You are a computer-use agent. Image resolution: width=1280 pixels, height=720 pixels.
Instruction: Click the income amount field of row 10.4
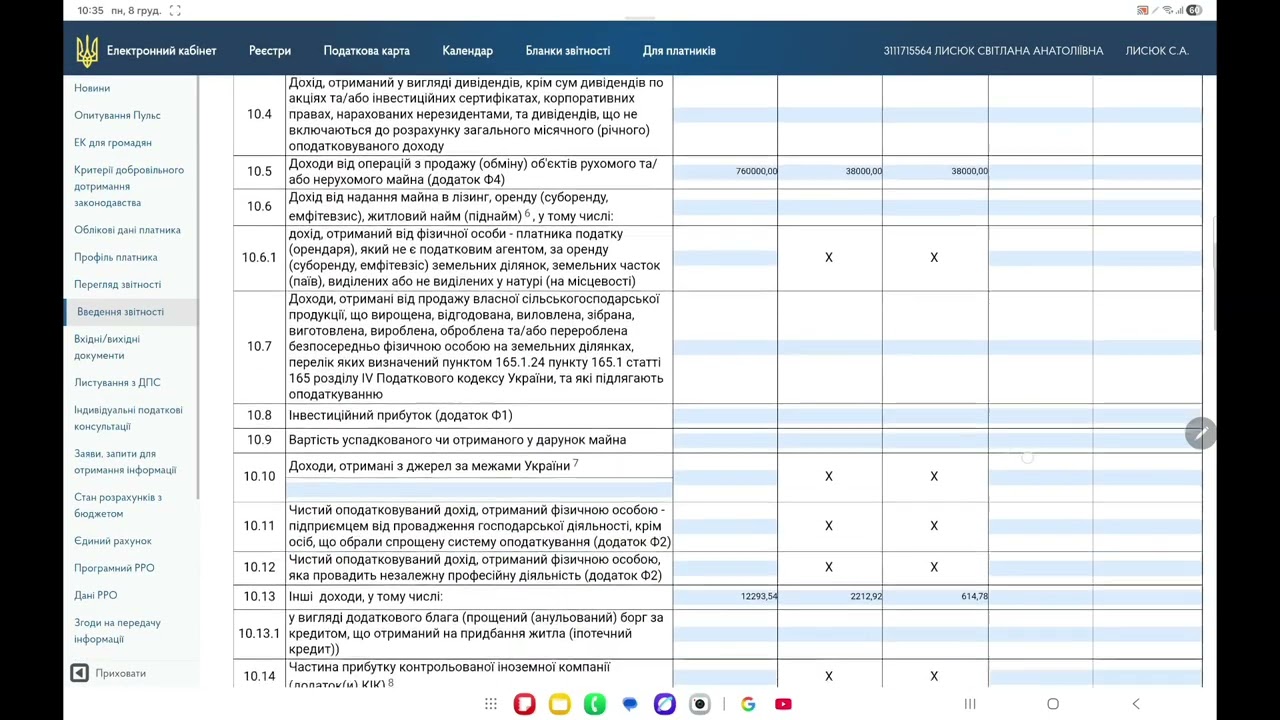725,115
